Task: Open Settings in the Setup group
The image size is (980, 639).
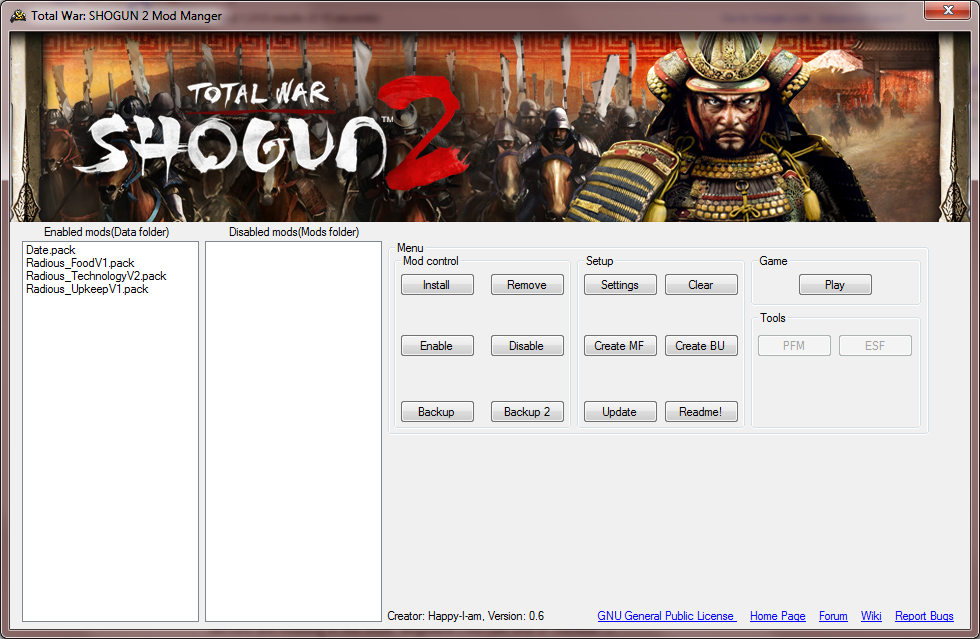Action: click(x=620, y=284)
